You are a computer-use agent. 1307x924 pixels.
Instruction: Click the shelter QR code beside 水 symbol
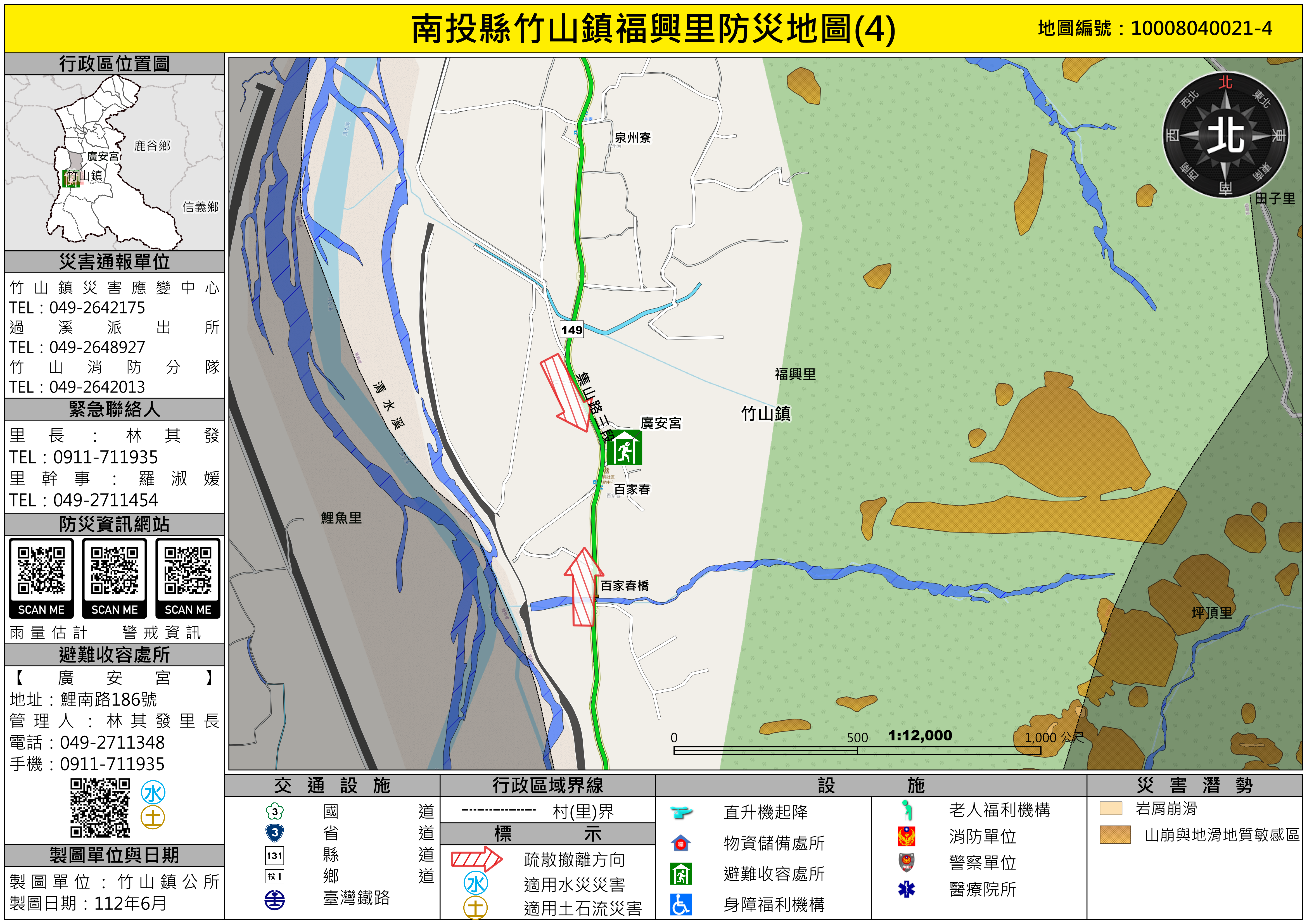[x=100, y=808]
